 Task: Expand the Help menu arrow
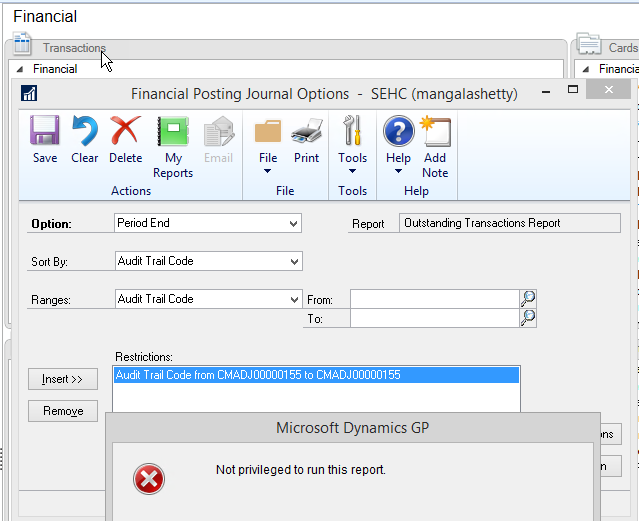399,171
